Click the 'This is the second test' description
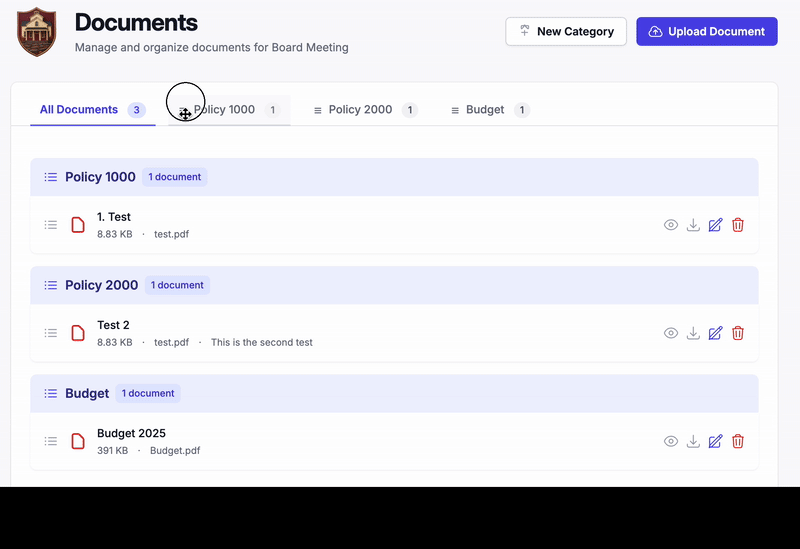The image size is (800, 549). [262, 342]
